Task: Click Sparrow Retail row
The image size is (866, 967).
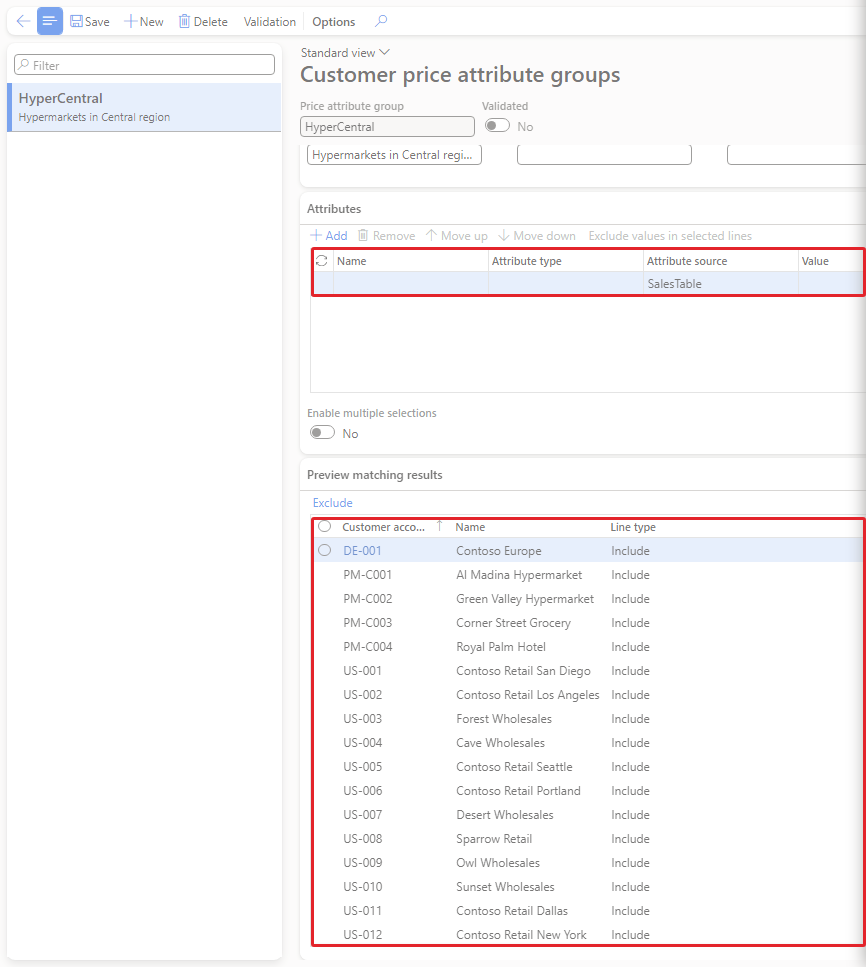Action: point(588,839)
